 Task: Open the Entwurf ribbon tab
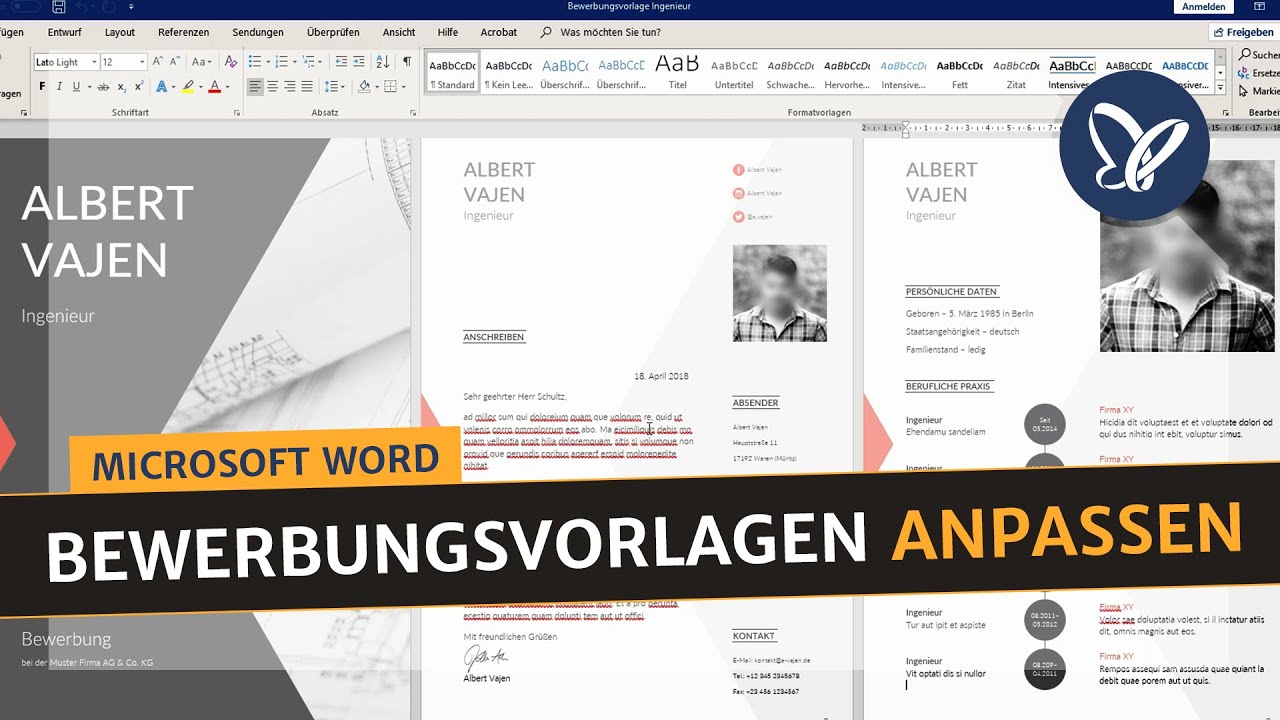pyautogui.click(x=65, y=32)
